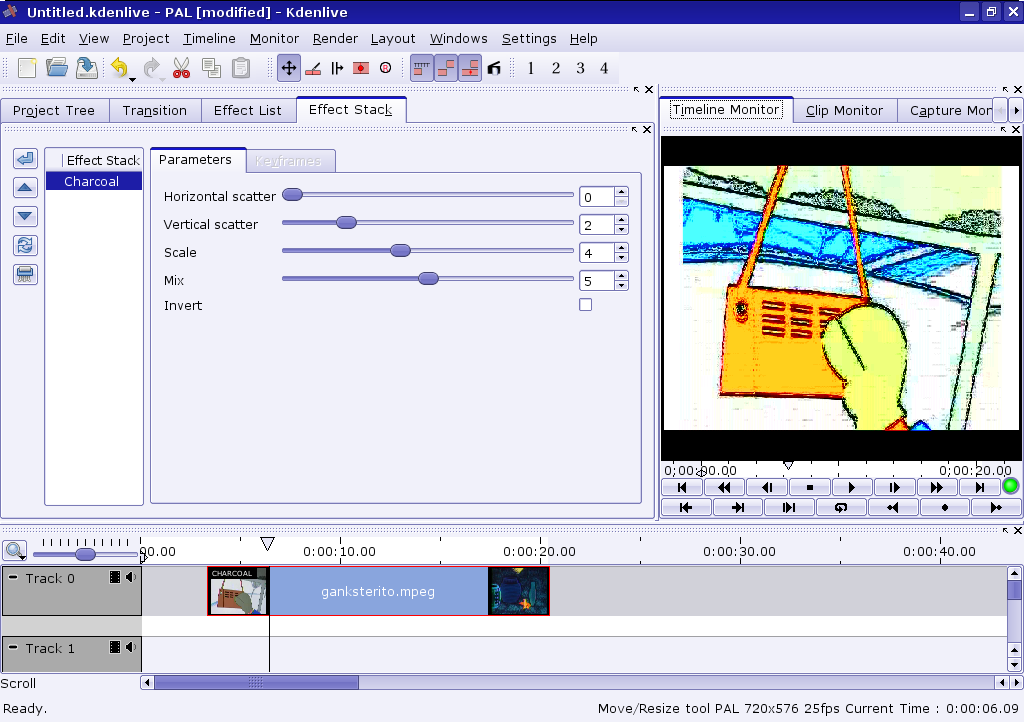Open the timeline zoom magnifier dropdown

coord(15,550)
